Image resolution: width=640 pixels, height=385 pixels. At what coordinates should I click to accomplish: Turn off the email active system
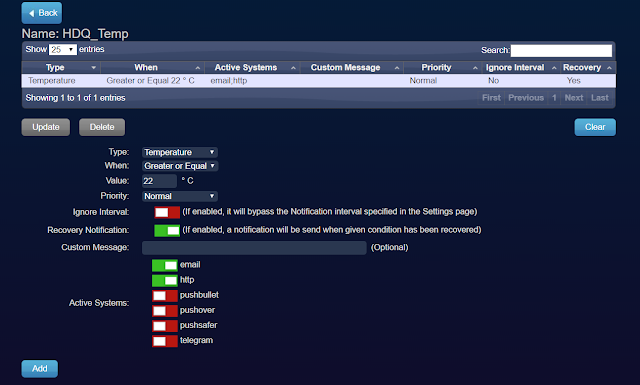(x=165, y=265)
